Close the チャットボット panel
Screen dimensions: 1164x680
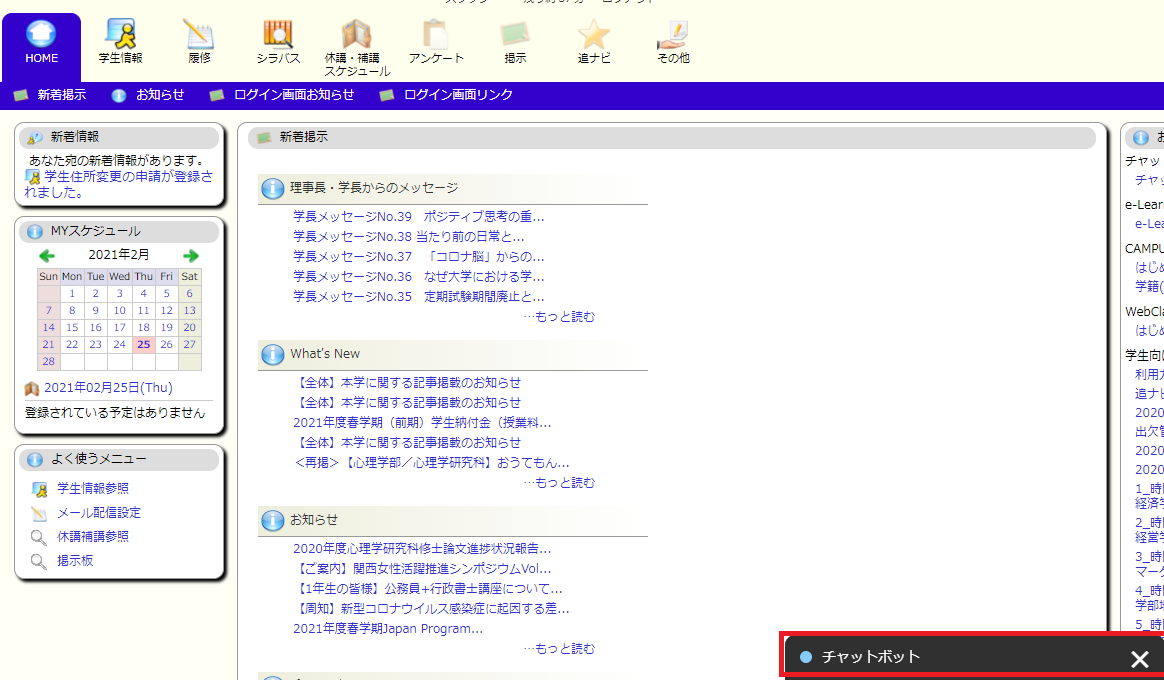(x=1140, y=658)
